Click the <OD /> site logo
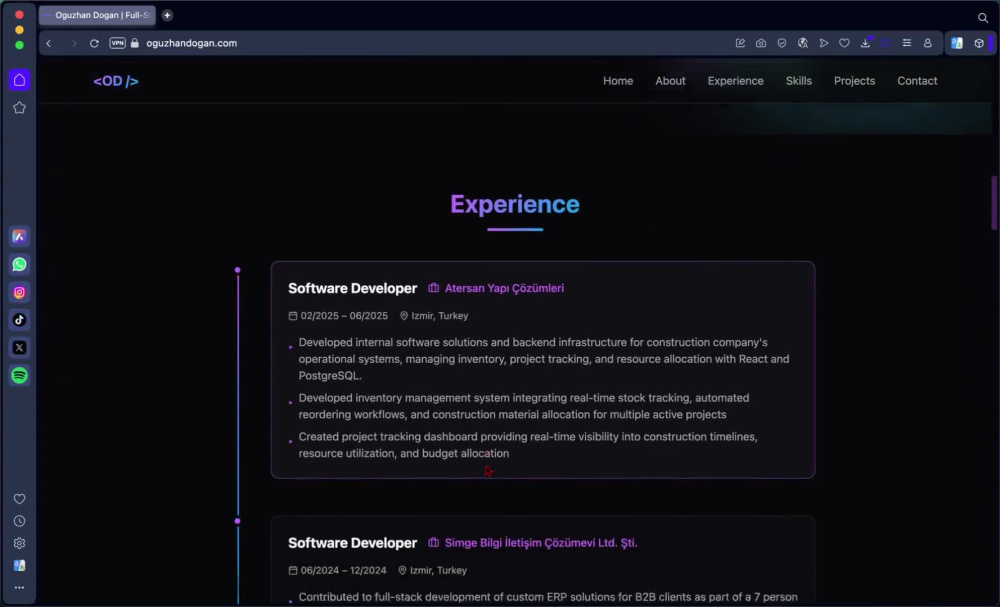1000x607 pixels. (x=116, y=81)
